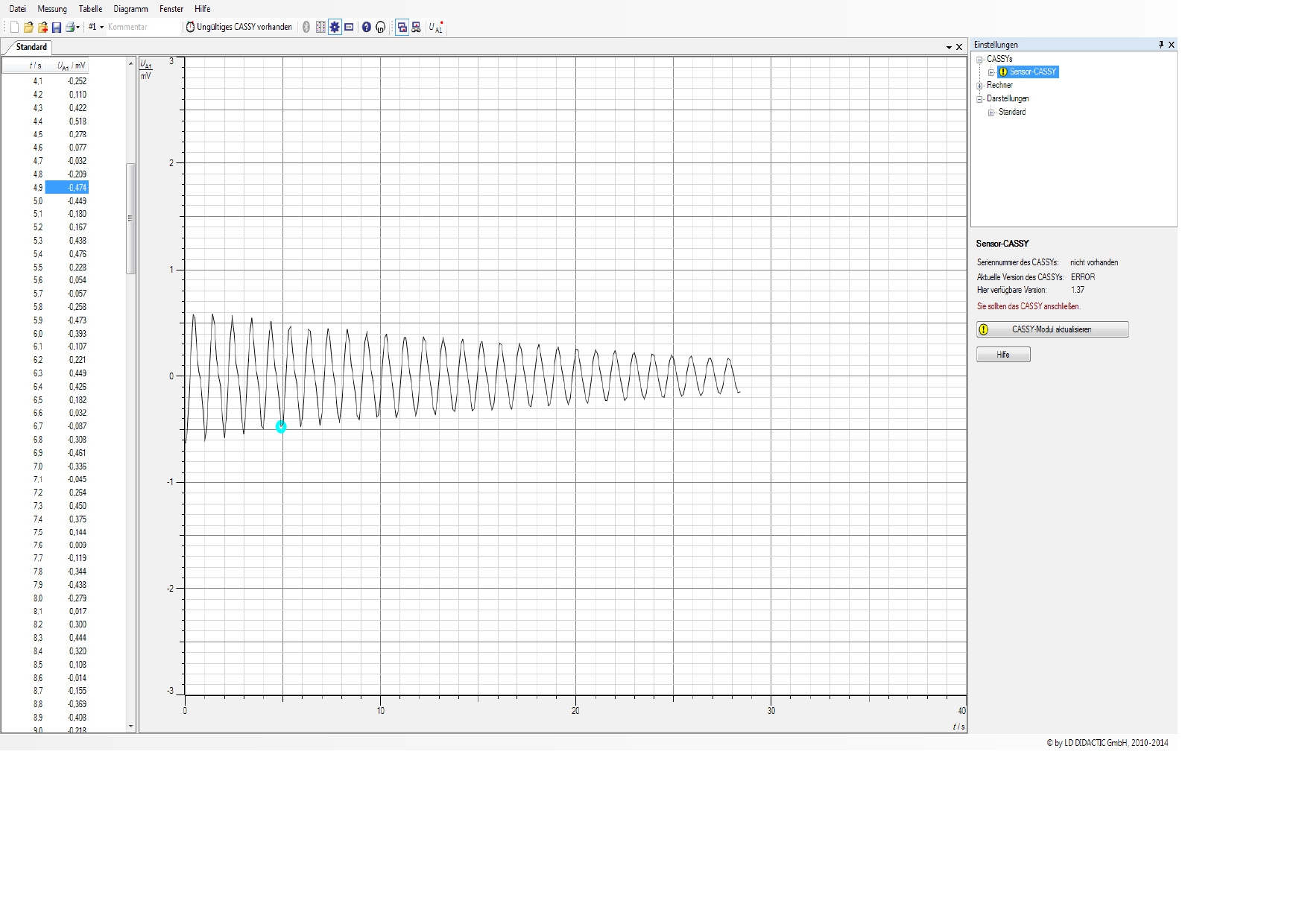Click the LD Didactic logo icon
This screenshot has width=1308, height=924.
pyautogui.click(x=381, y=28)
